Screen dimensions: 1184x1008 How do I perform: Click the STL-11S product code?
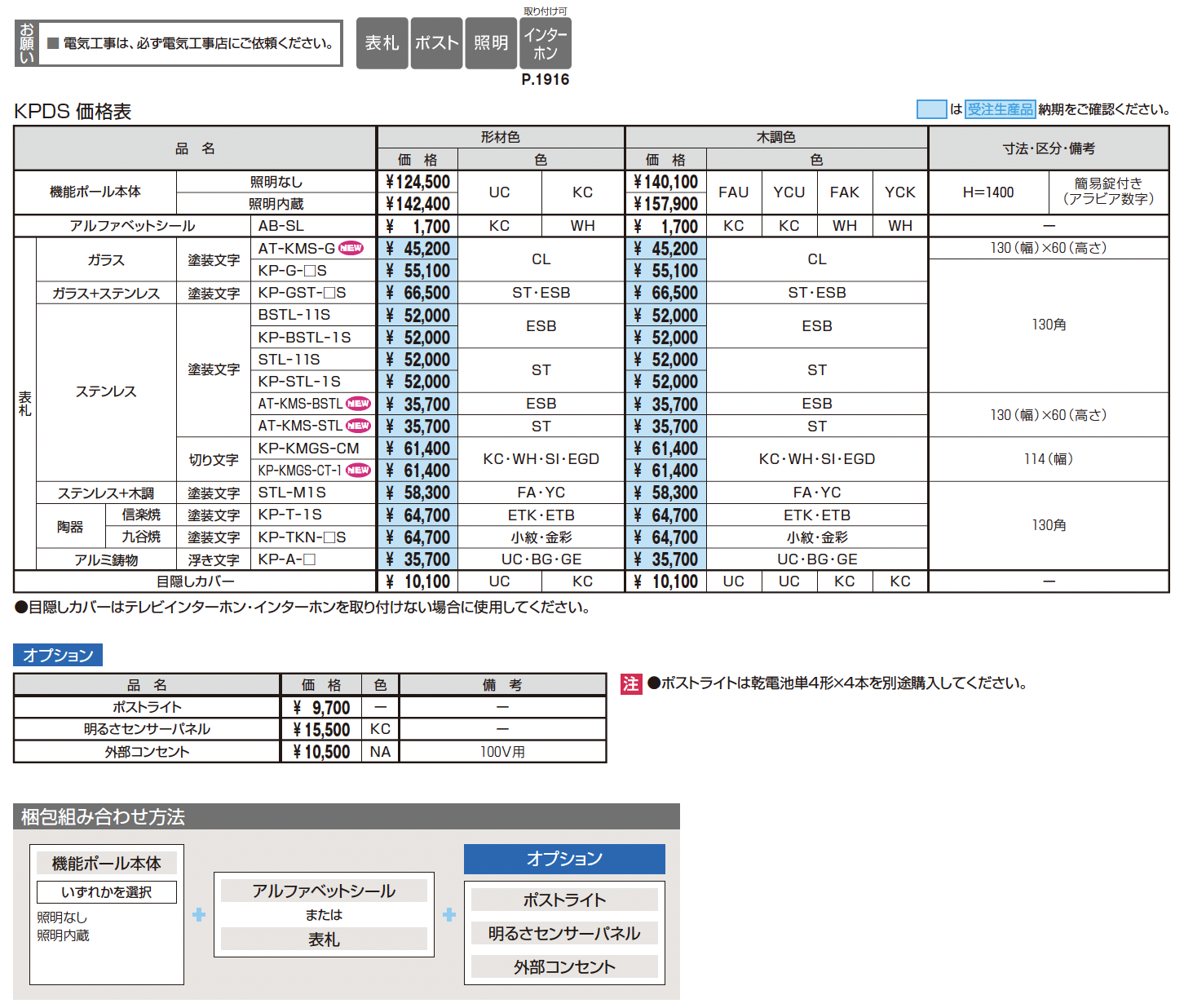289,359
